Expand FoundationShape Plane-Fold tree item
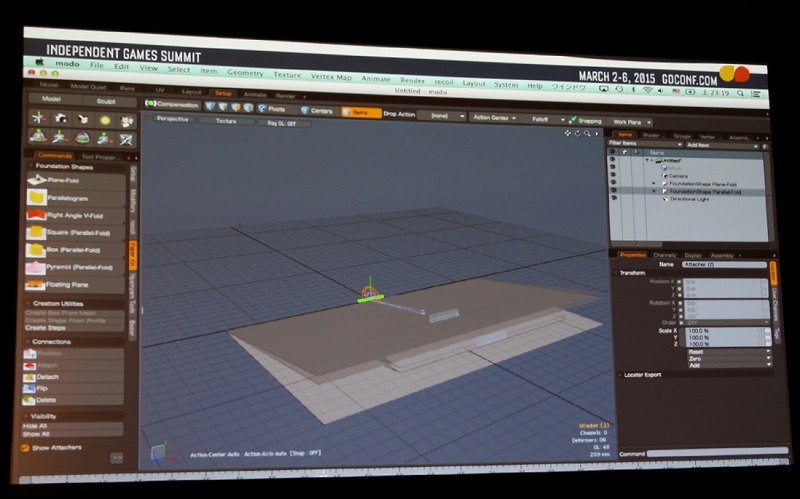 pos(654,183)
